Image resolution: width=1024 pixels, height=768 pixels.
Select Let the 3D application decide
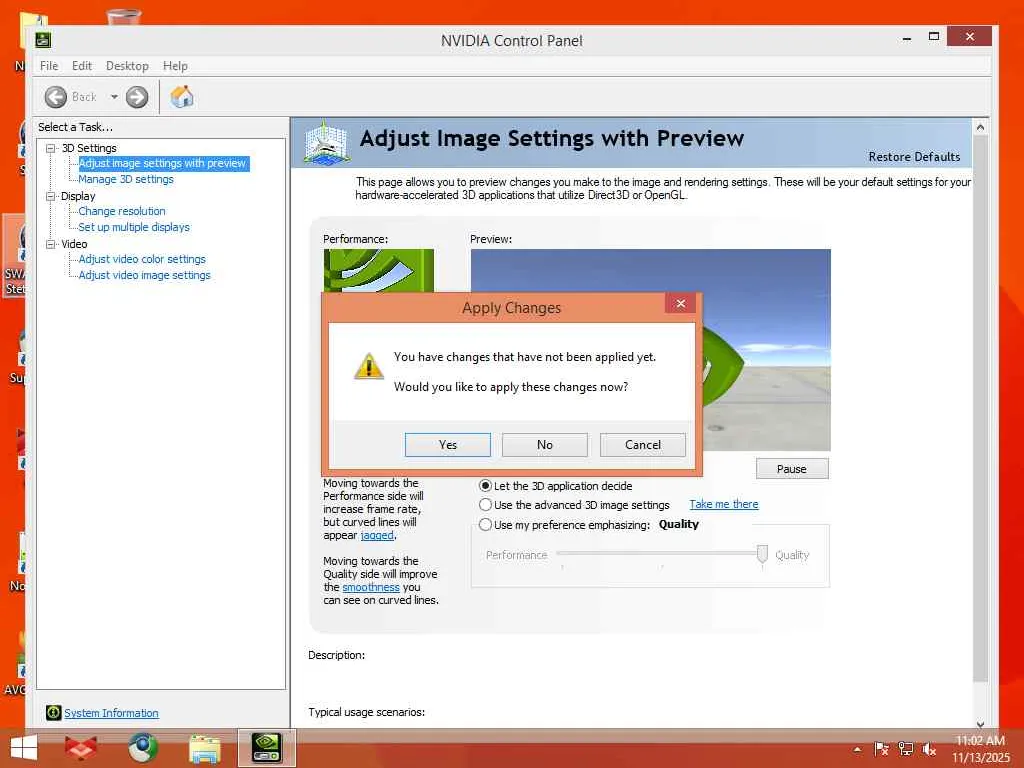coord(485,486)
